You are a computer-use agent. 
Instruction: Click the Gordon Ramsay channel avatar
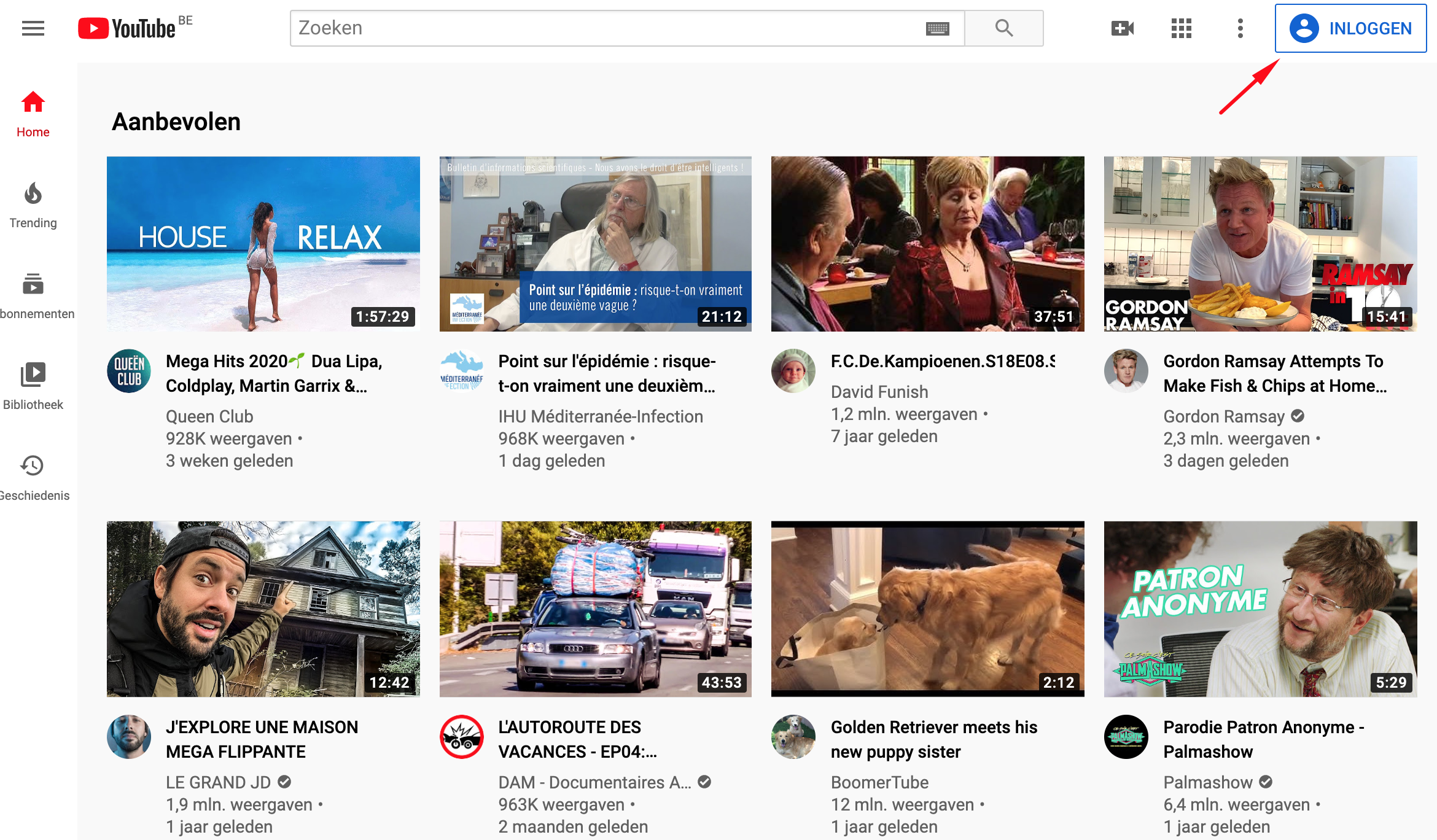[1126, 371]
